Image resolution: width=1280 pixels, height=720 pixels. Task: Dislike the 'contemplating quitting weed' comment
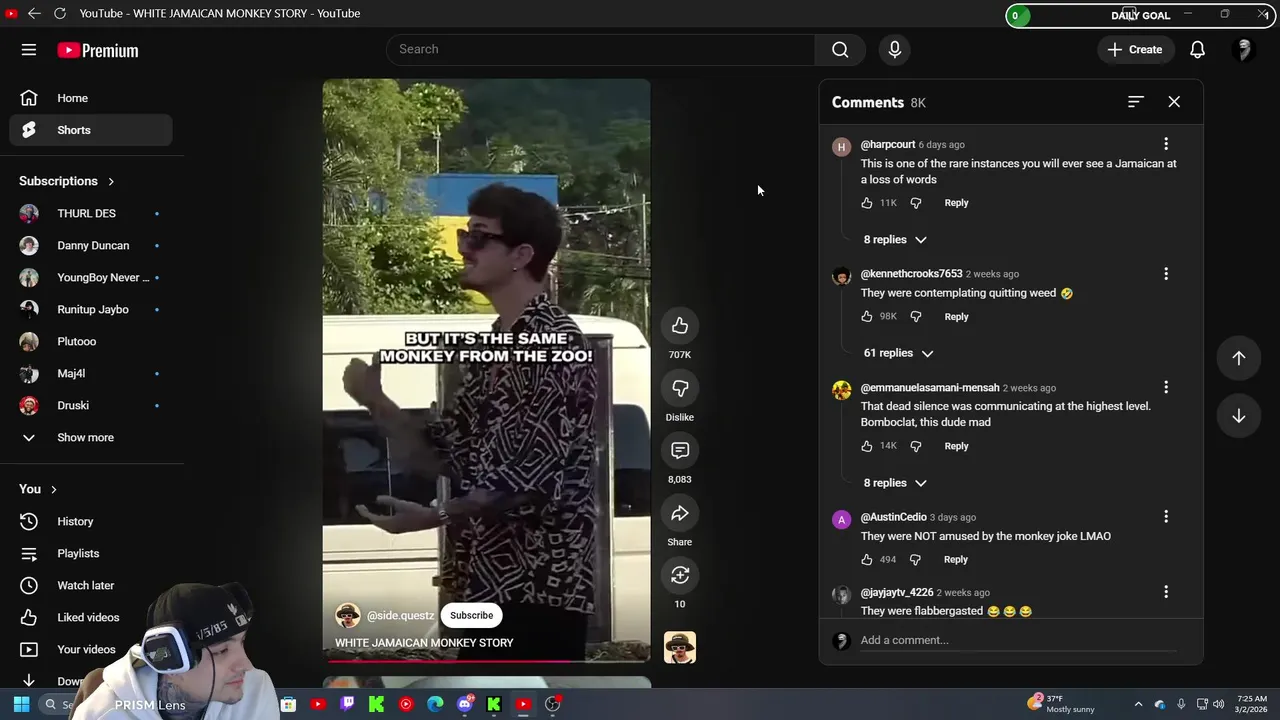(916, 316)
